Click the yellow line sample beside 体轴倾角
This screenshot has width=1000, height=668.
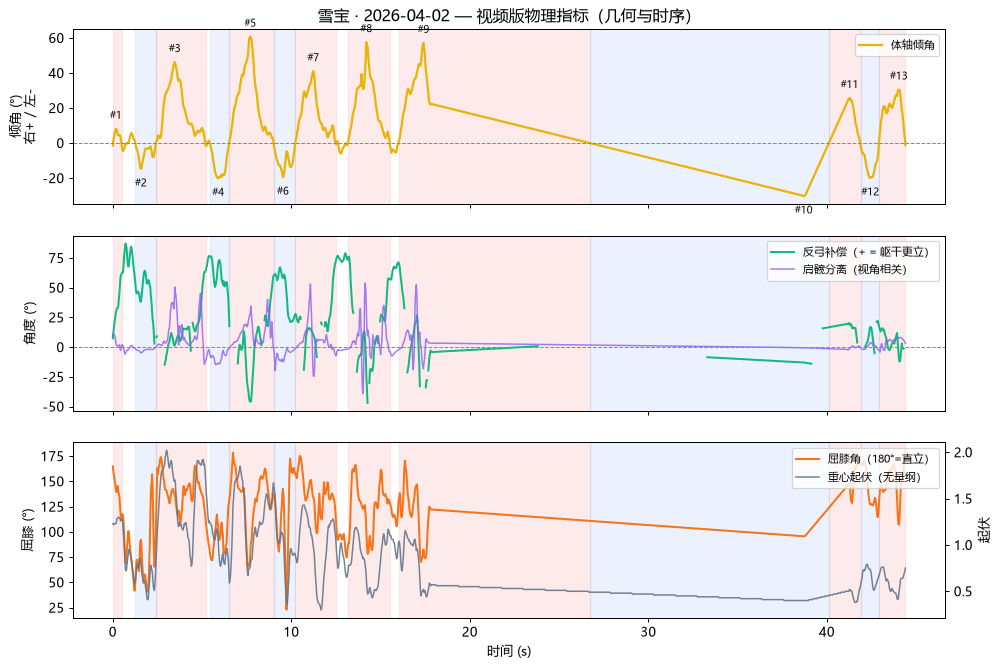click(x=871, y=45)
